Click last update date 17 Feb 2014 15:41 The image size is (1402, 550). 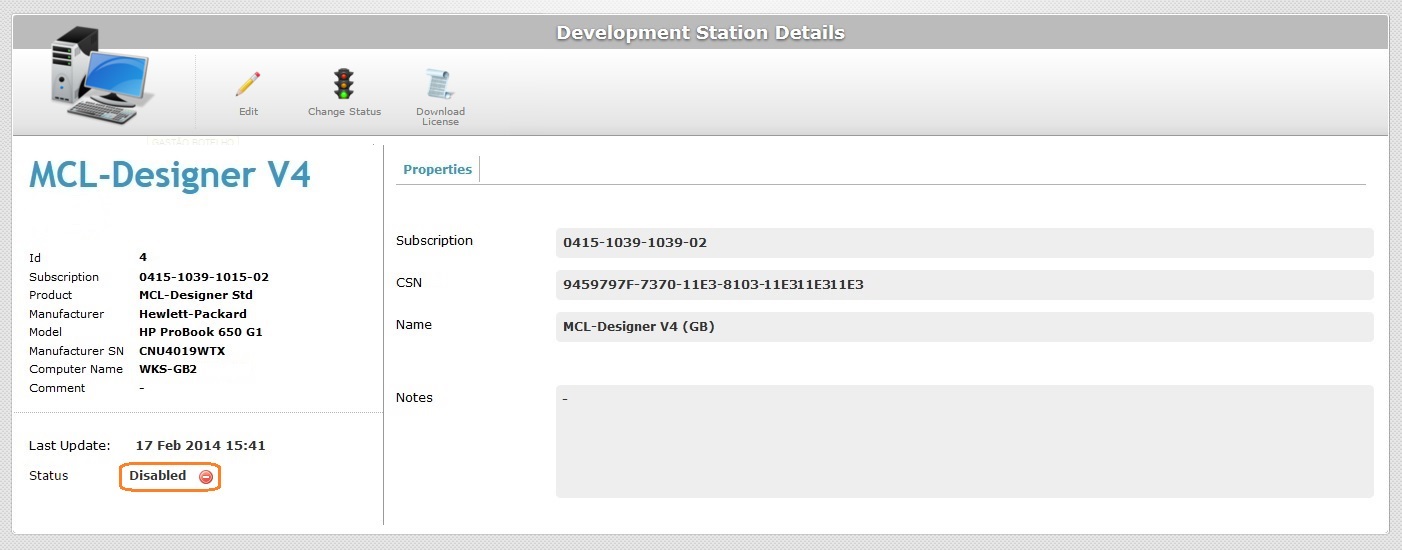pos(200,446)
